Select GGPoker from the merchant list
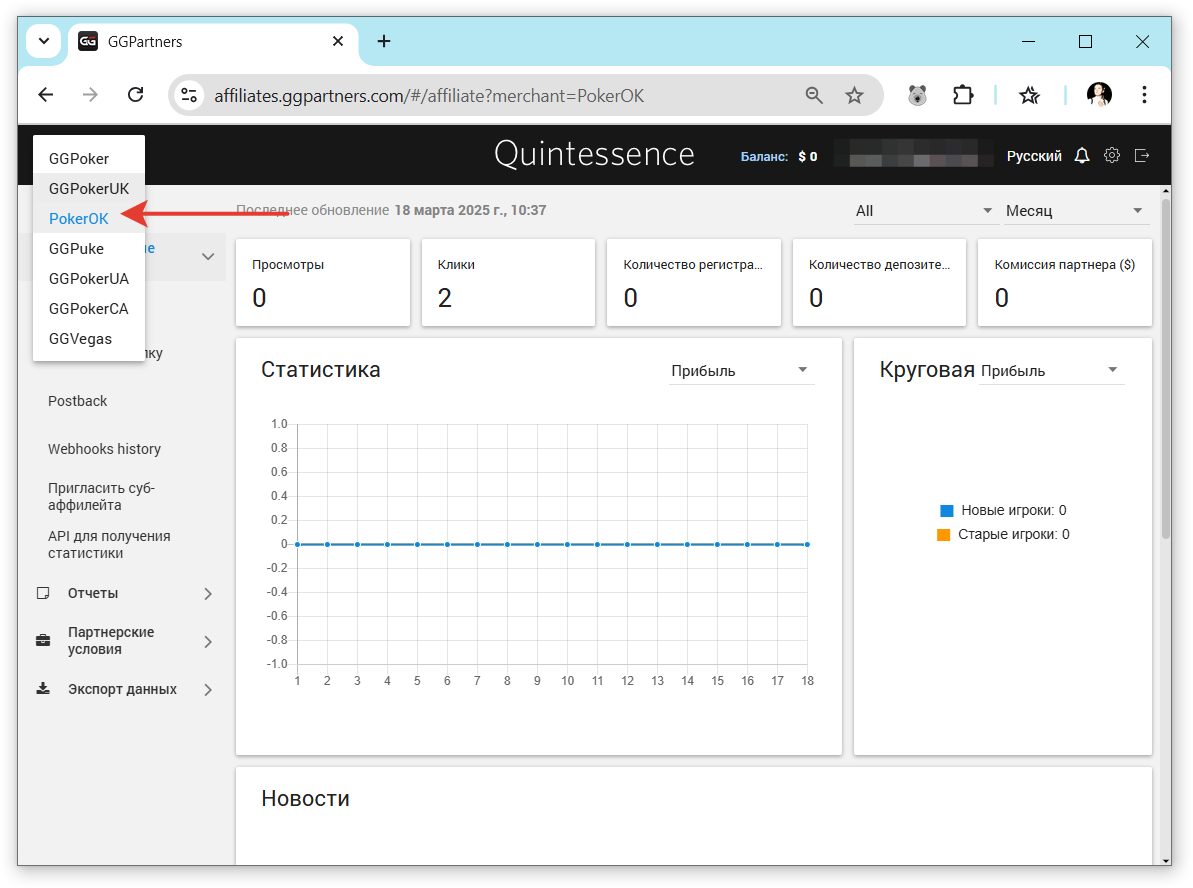The image size is (1193, 888). point(89,158)
